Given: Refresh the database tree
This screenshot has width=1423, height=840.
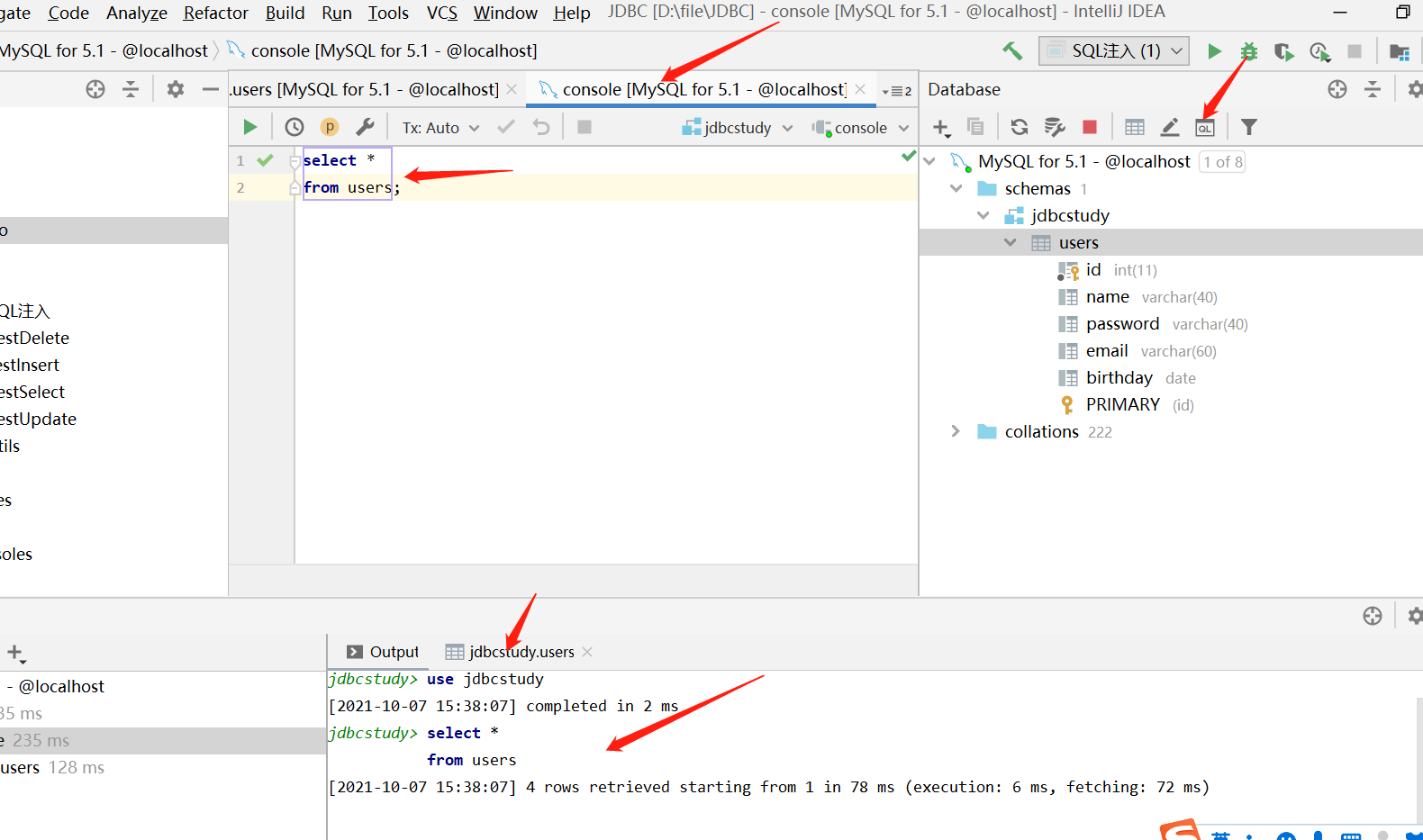Looking at the screenshot, I should point(1020,127).
